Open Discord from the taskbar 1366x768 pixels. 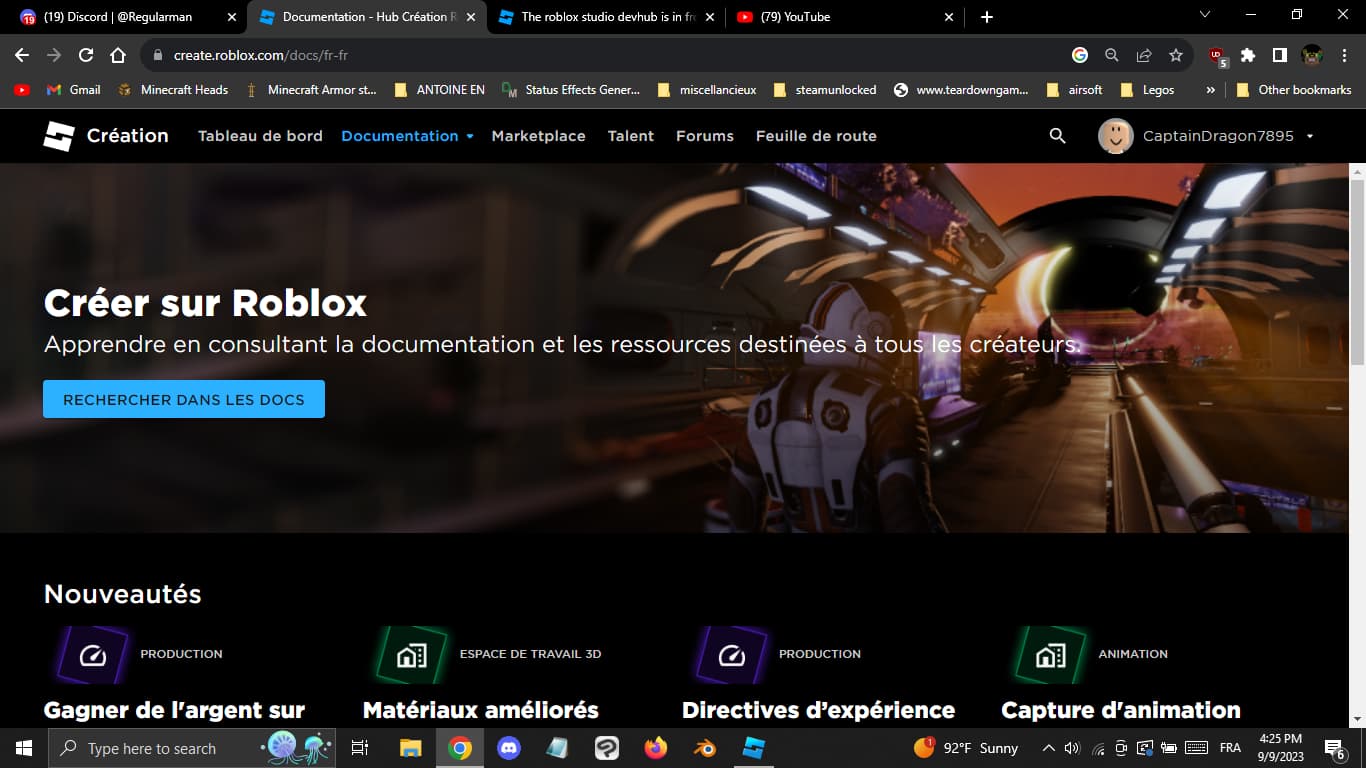tap(509, 747)
